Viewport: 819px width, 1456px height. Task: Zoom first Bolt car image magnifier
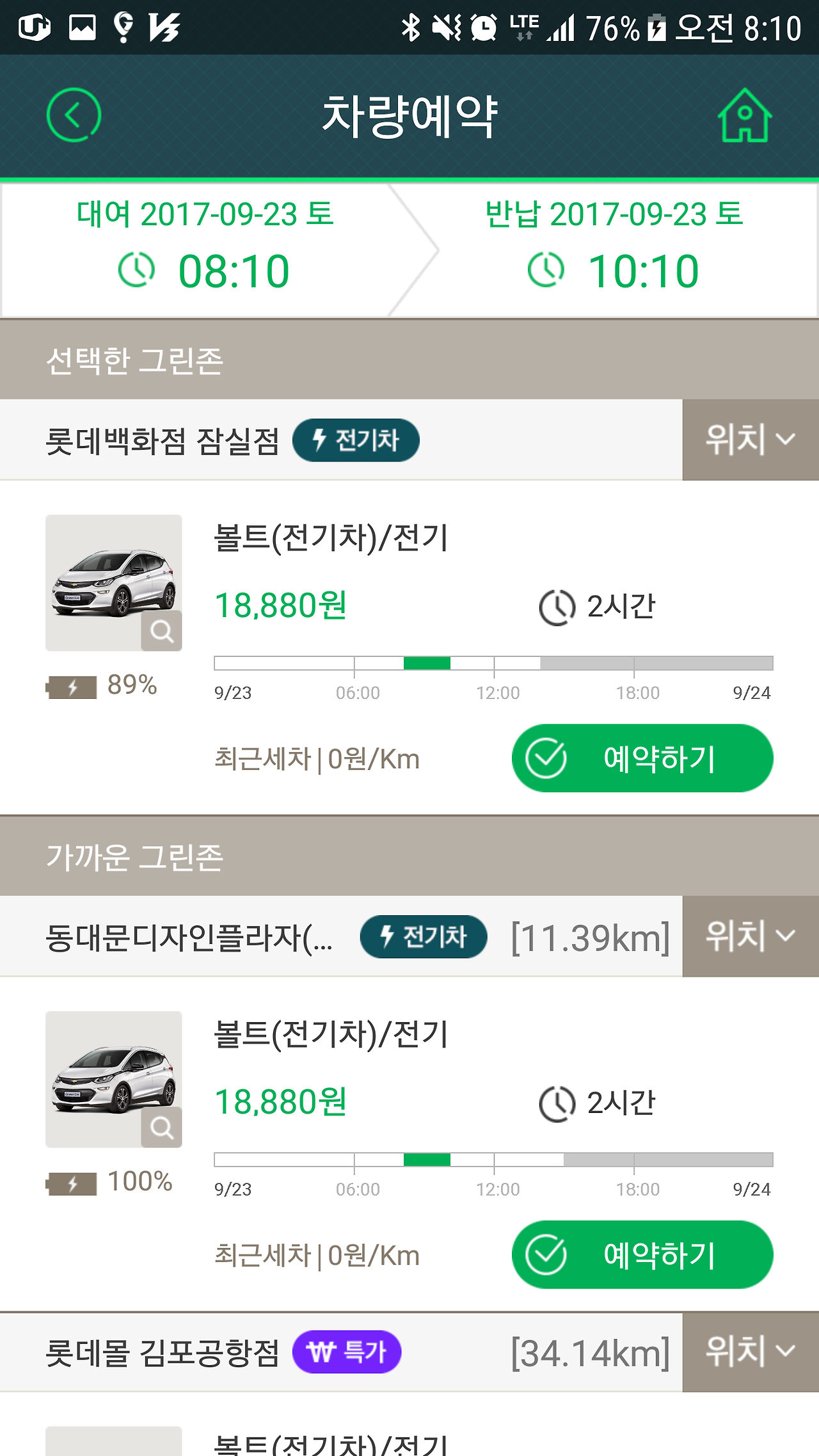click(162, 631)
